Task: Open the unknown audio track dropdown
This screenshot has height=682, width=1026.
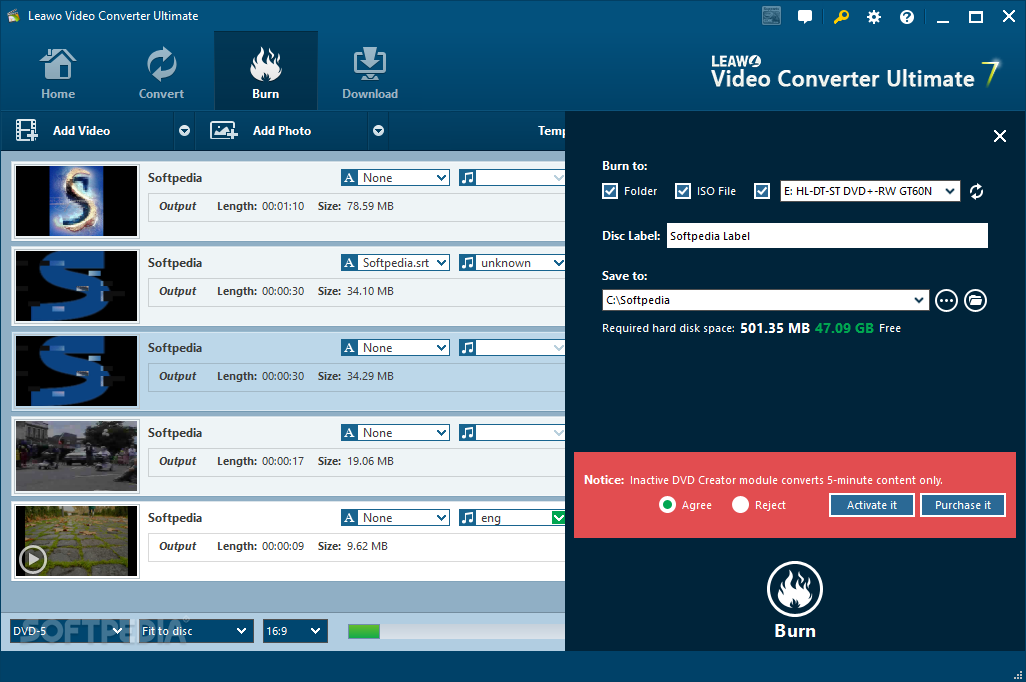Action: pyautogui.click(x=520, y=262)
